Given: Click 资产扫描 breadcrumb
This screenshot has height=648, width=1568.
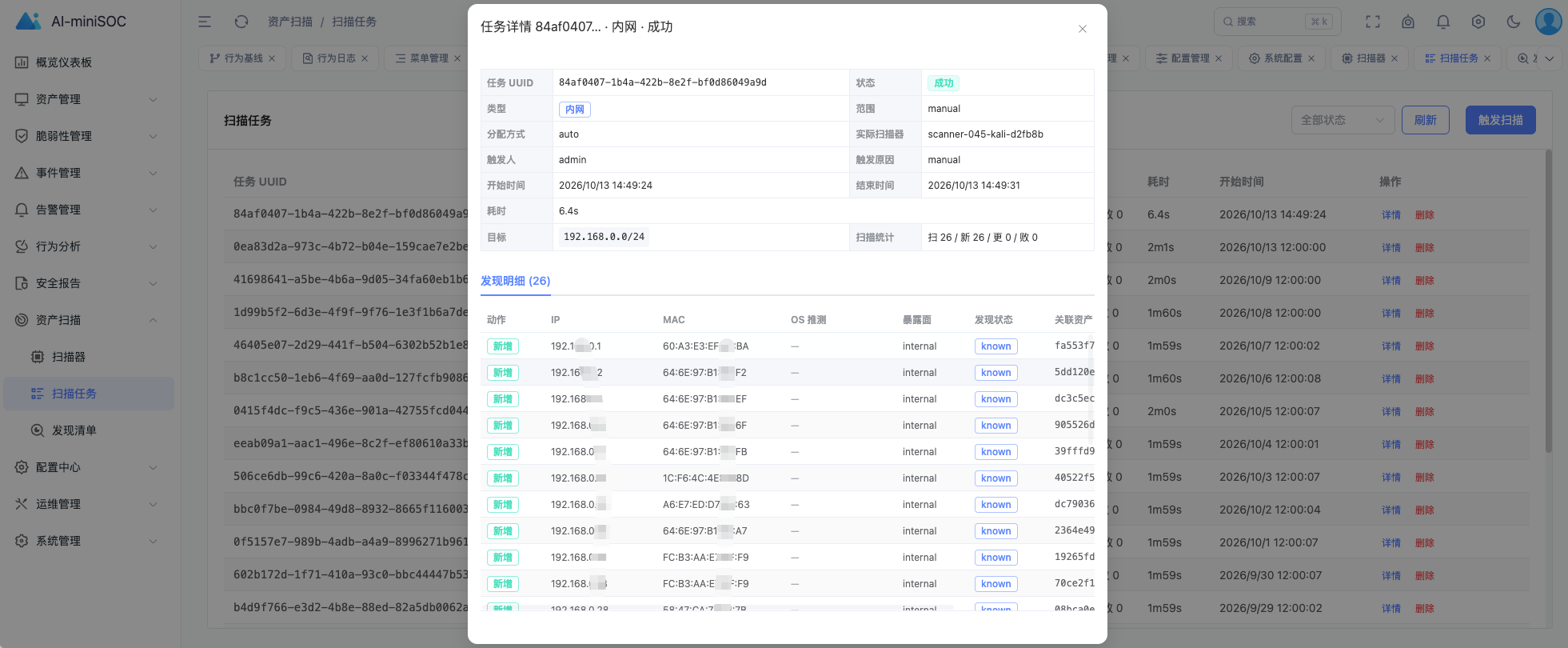Looking at the screenshot, I should coord(289,22).
